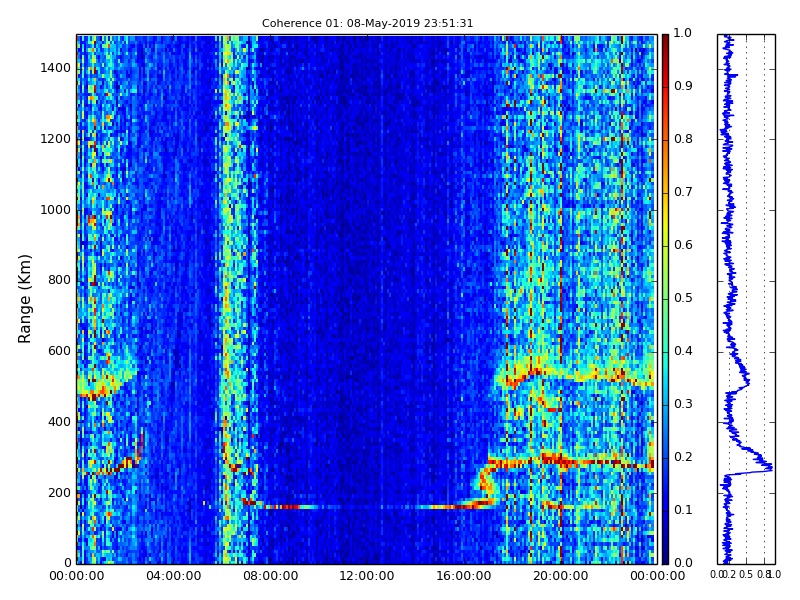Viewport: 800px width, 600px height.
Task: Click the 'Range (Km)' y-axis label
Action: coord(24,299)
